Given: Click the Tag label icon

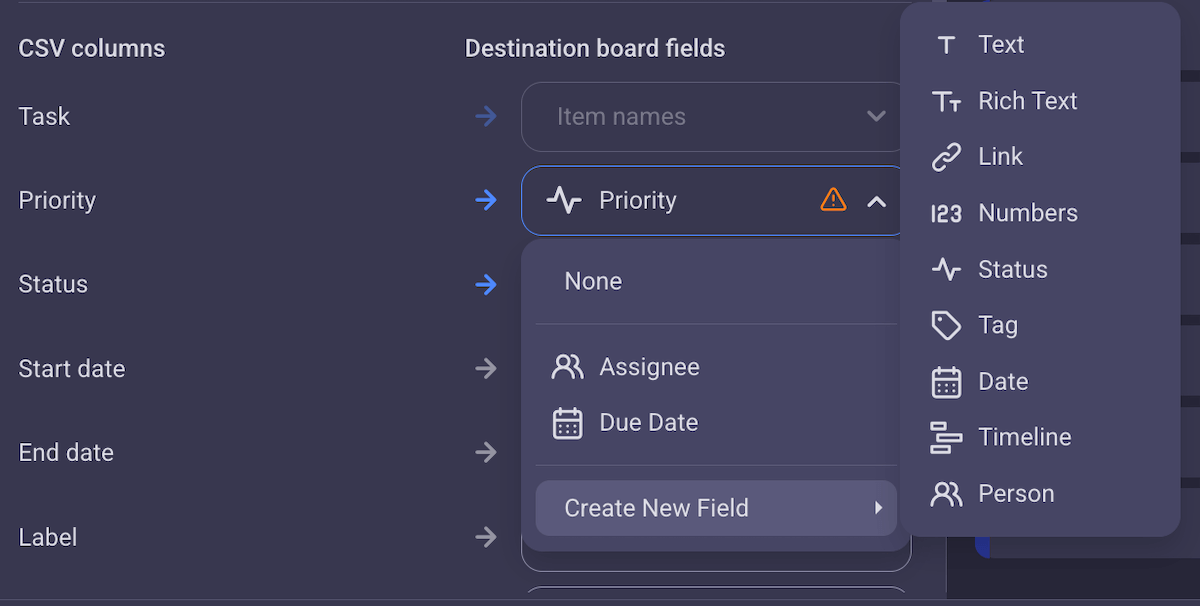Looking at the screenshot, I should [946, 324].
